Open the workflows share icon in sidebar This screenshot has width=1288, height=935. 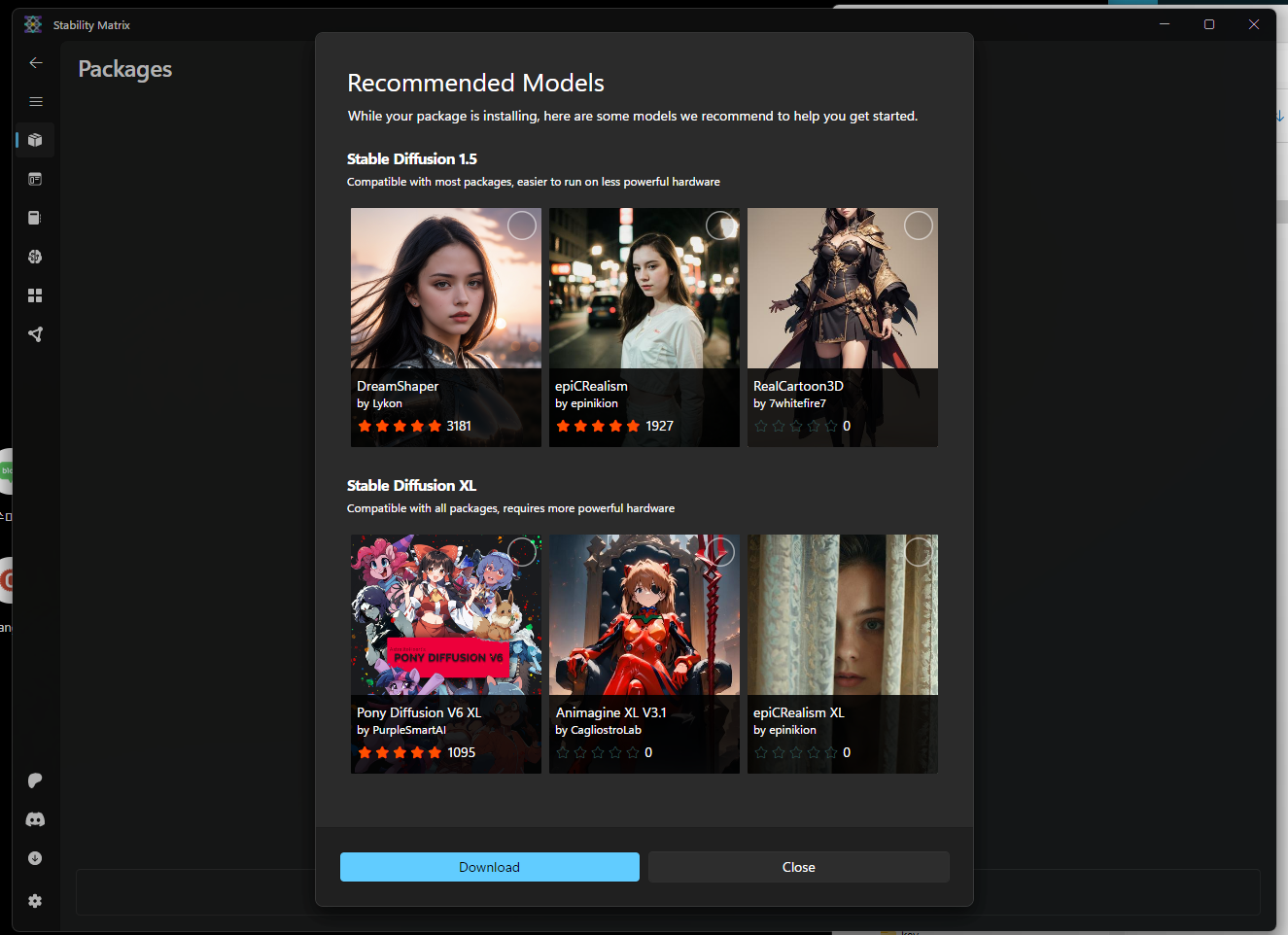(35, 334)
